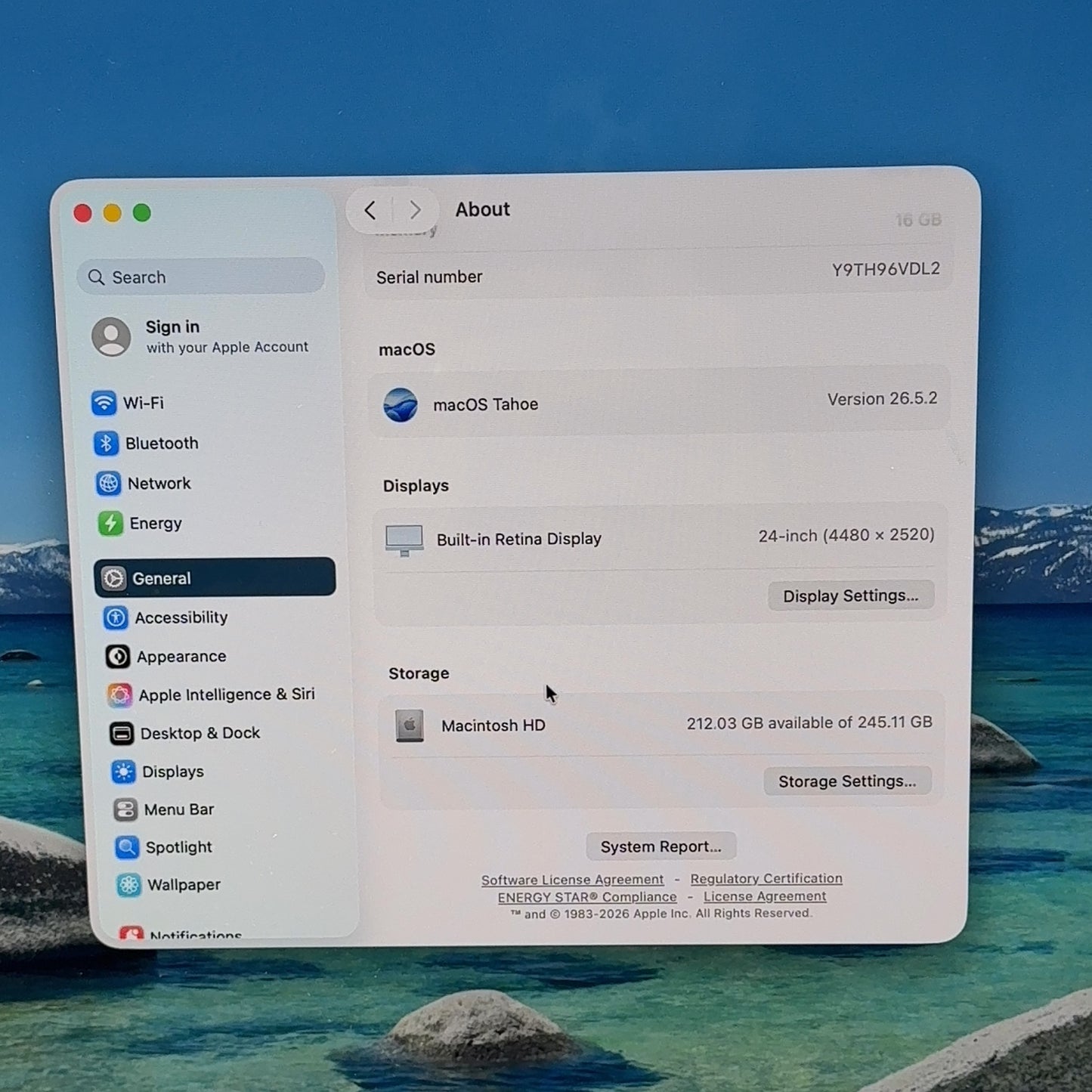This screenshot has width=1092, height=1092.
Task: Select the Bluetooth sidebar label
Action: click(x=162, y=443)
